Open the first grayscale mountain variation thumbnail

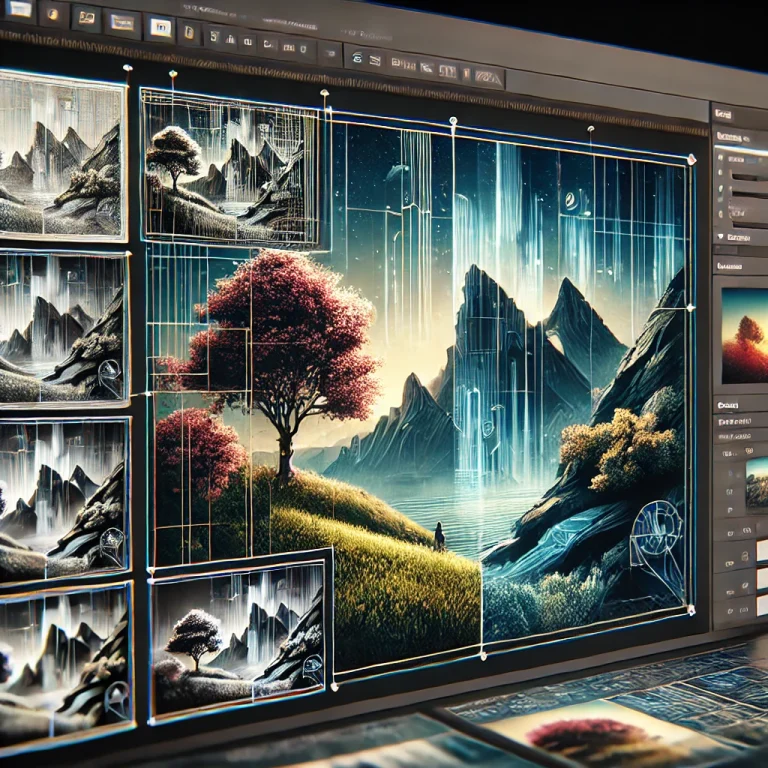(61, 157)
